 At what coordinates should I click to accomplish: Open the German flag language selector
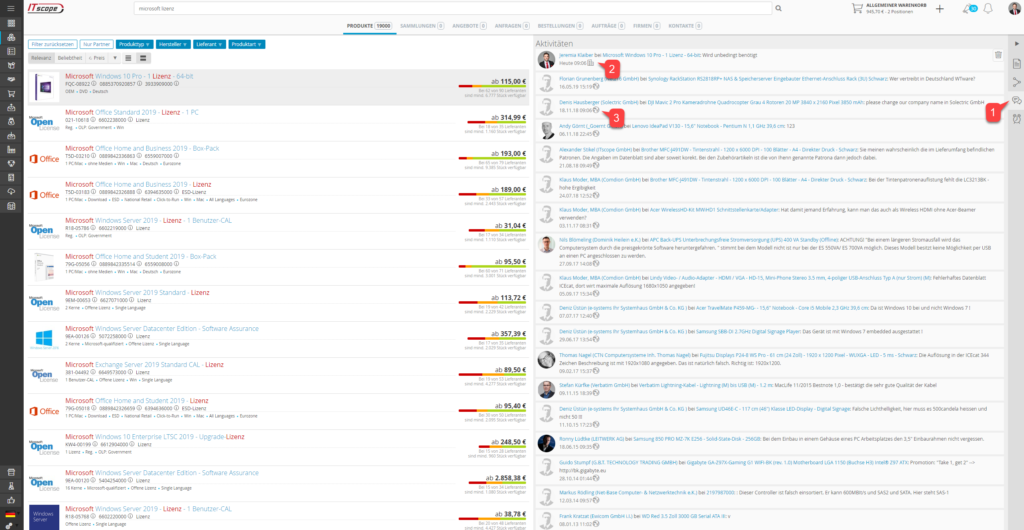click(x=11, y=514)
